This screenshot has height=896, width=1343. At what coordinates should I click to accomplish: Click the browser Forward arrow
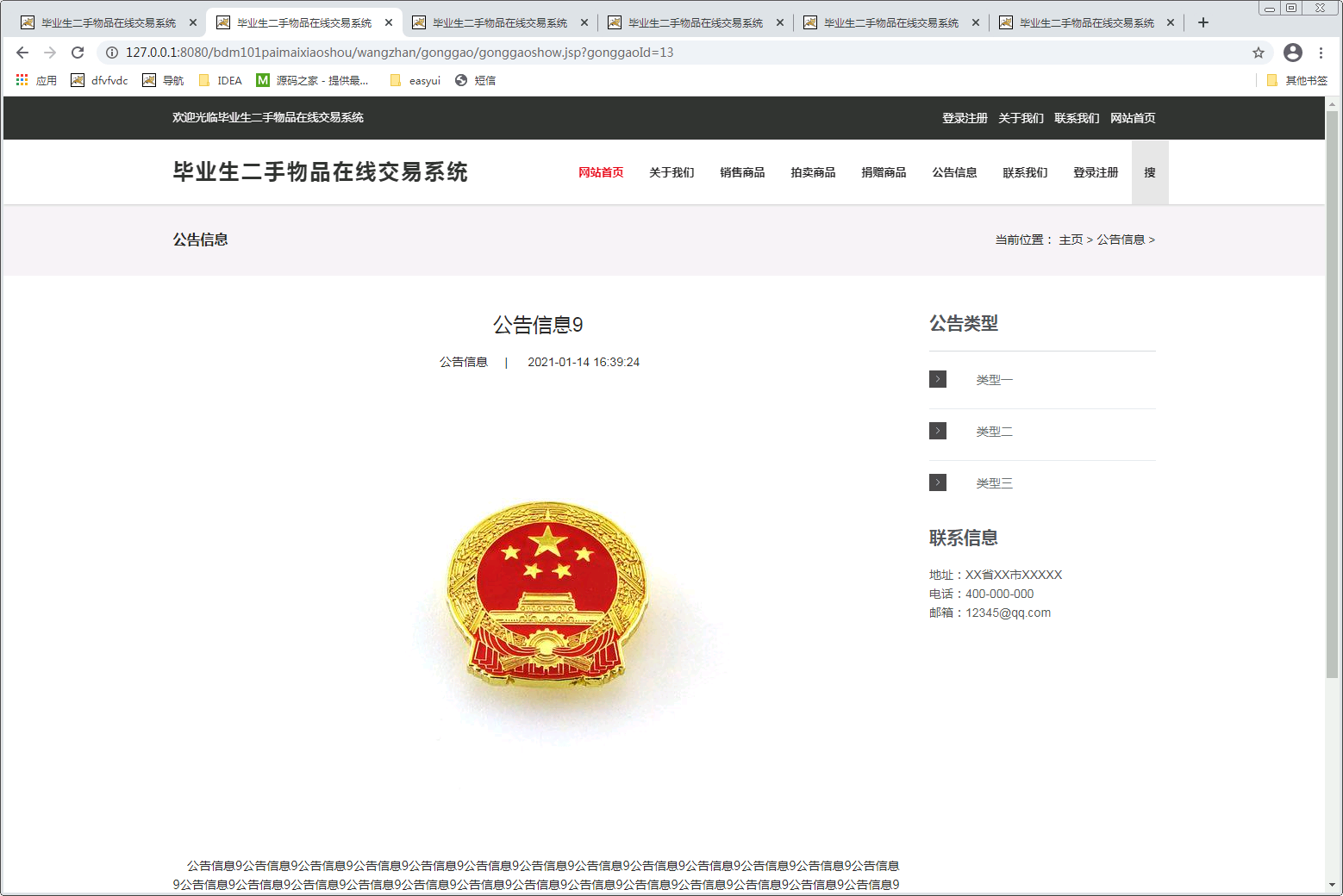[x=50, y=53]
